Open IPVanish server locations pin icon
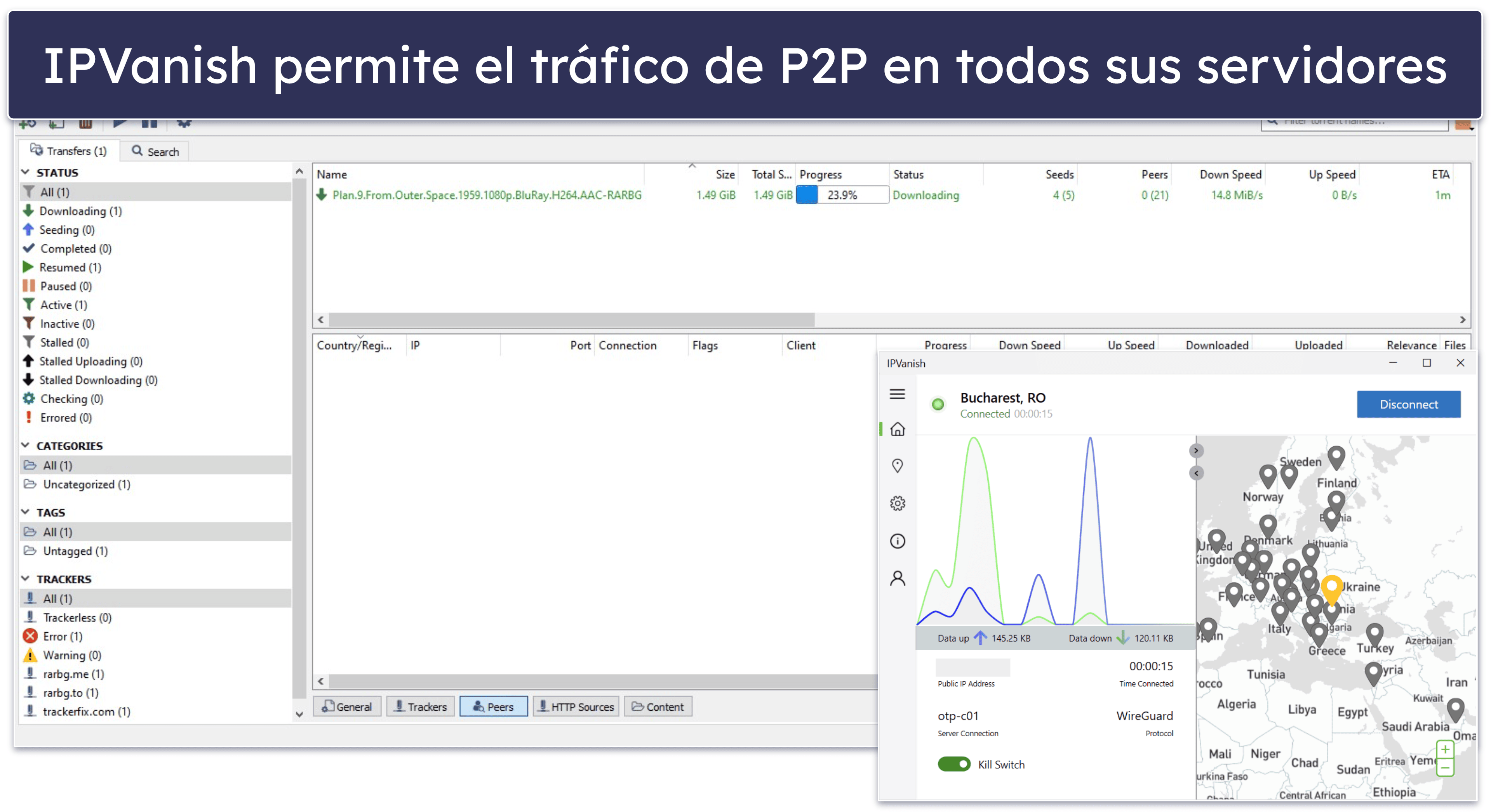1491x812 pixels. pos(897,465)
